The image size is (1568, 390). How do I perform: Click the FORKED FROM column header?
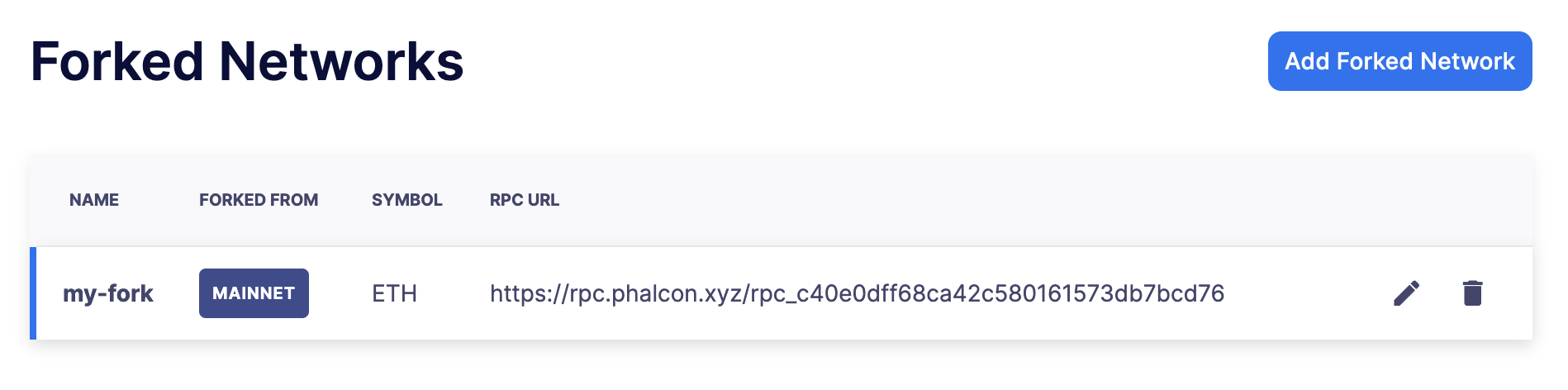[x=259, y=200]
